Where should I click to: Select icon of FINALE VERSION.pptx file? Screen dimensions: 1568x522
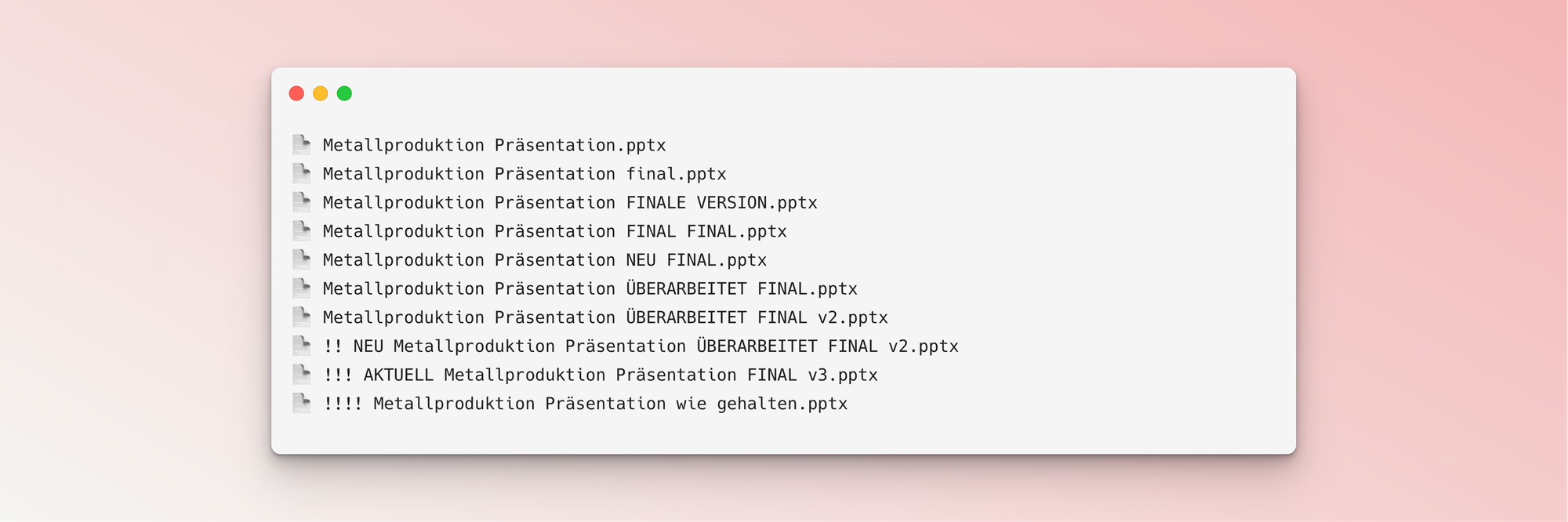(302, 202)
